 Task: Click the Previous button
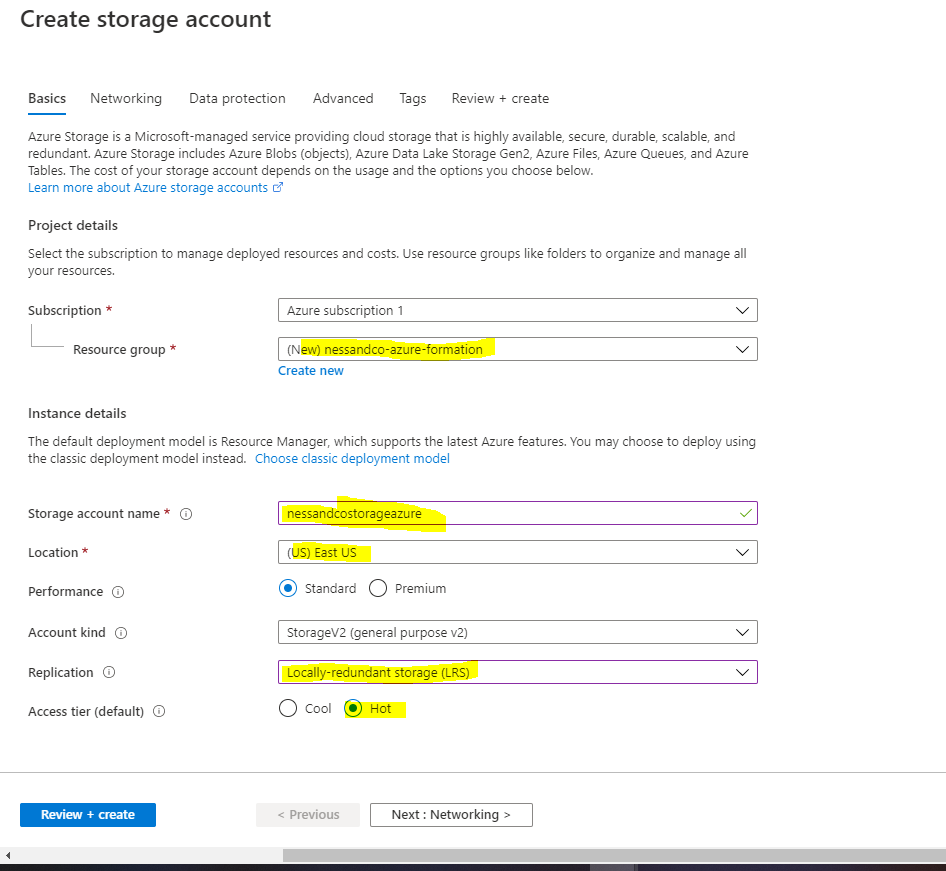click(x=308, y=815)
